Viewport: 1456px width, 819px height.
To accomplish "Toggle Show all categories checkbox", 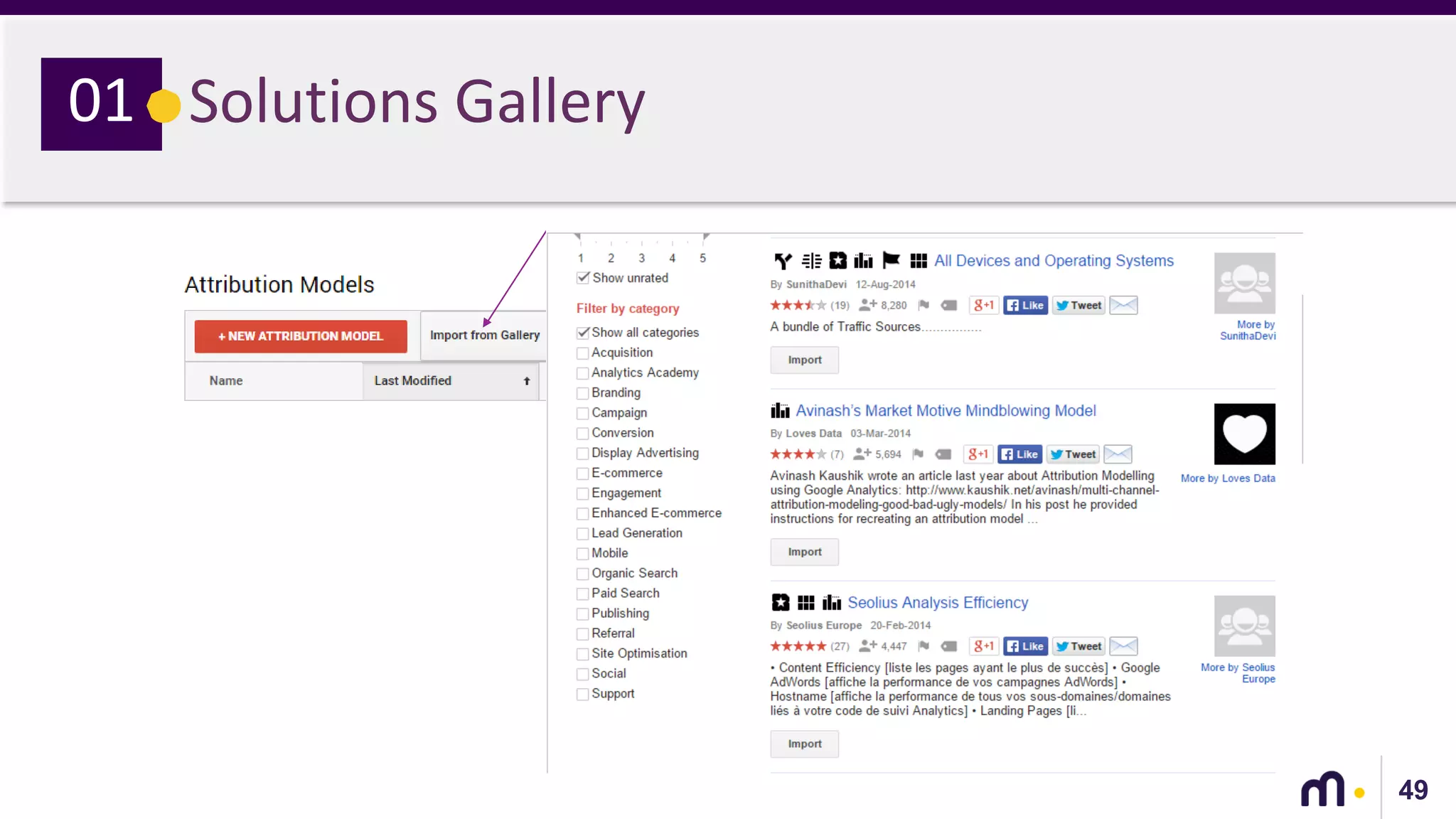I will click(x=584, y=333).
